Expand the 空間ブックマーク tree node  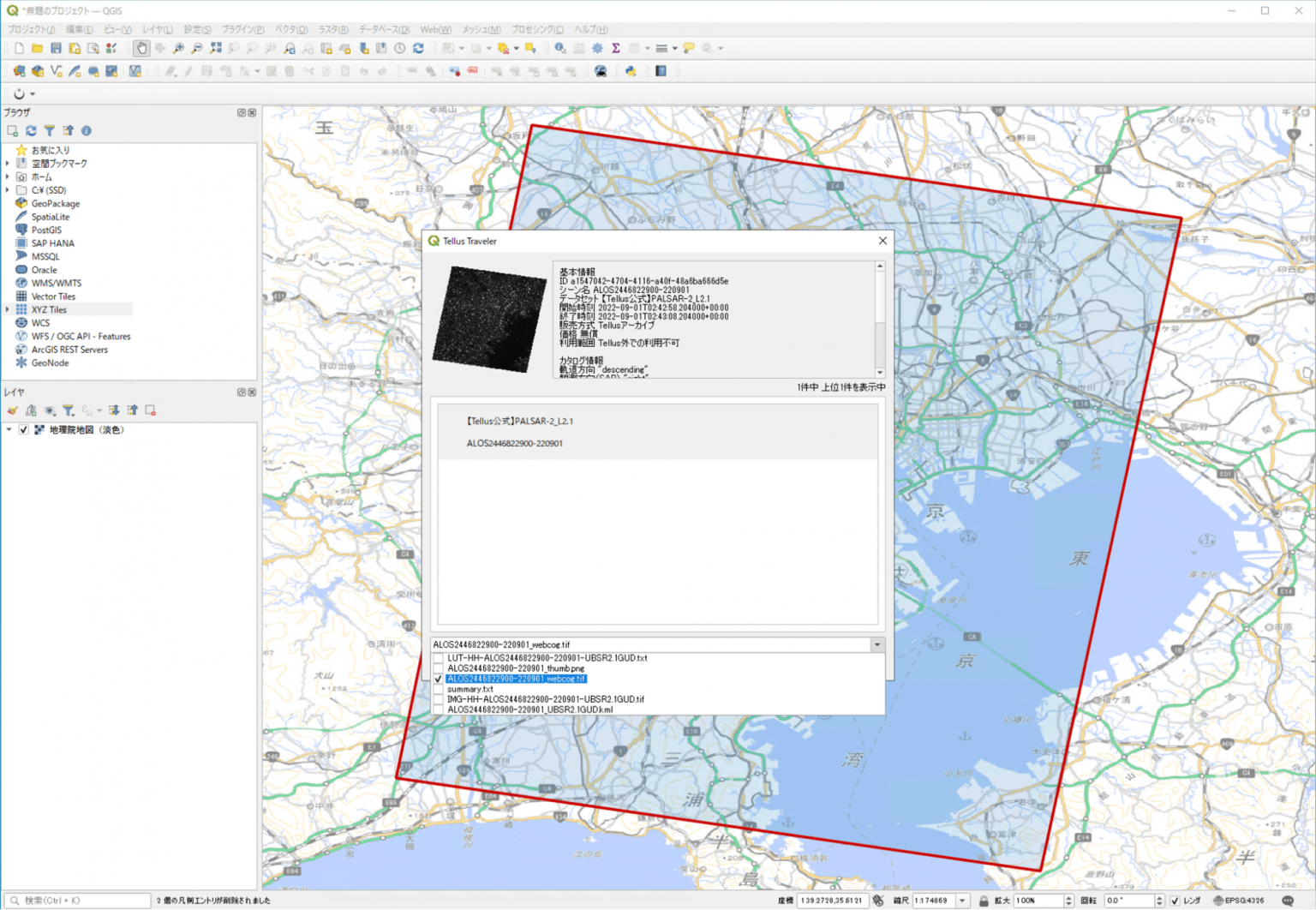(x=8, y=164)
